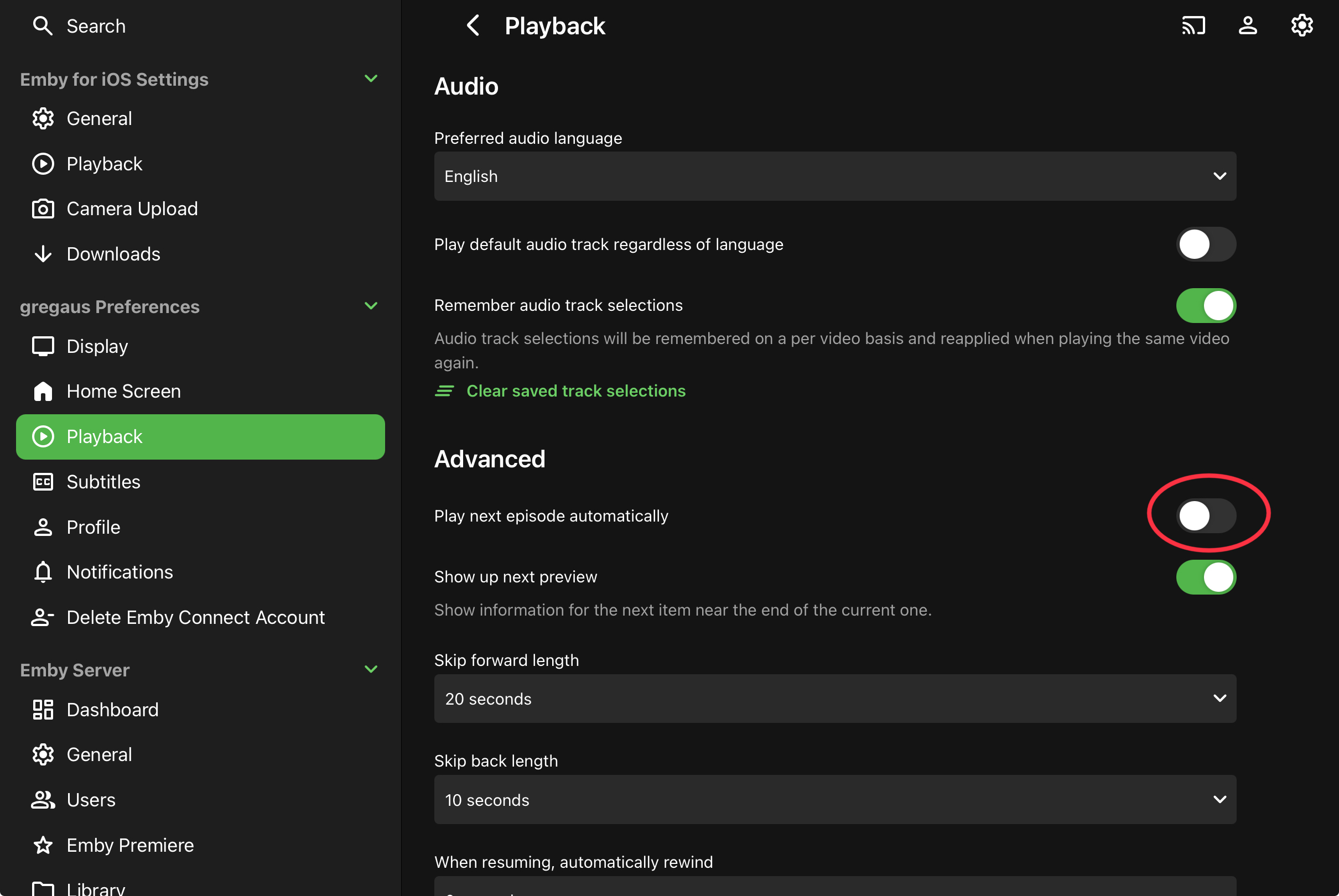This screenshot has height=896, width=1339.
Task: Select Delete Emby Connect Account
Action: 195,617
